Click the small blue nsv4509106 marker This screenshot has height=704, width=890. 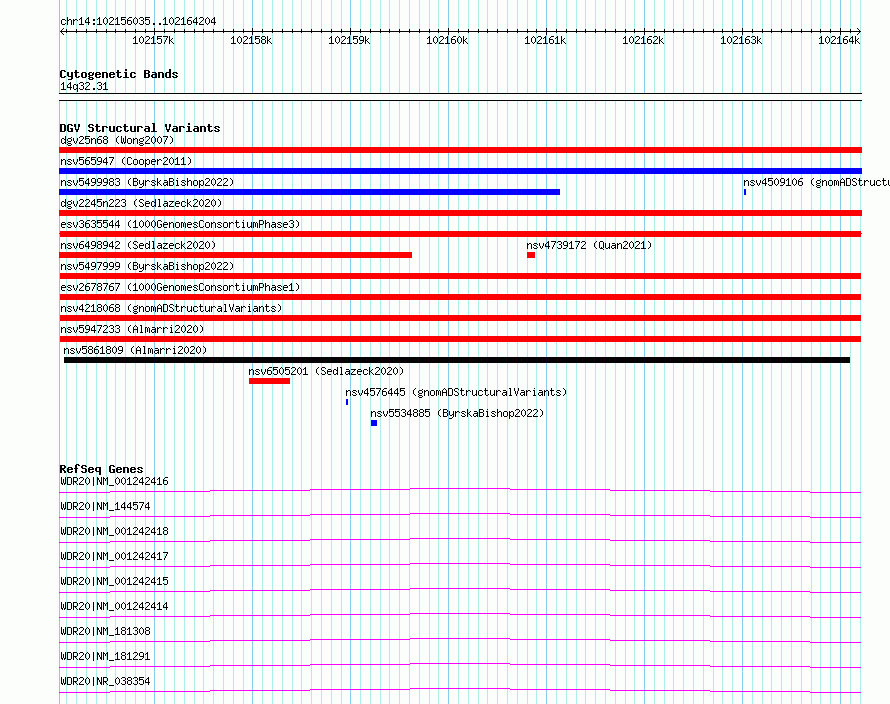[745, 192]
